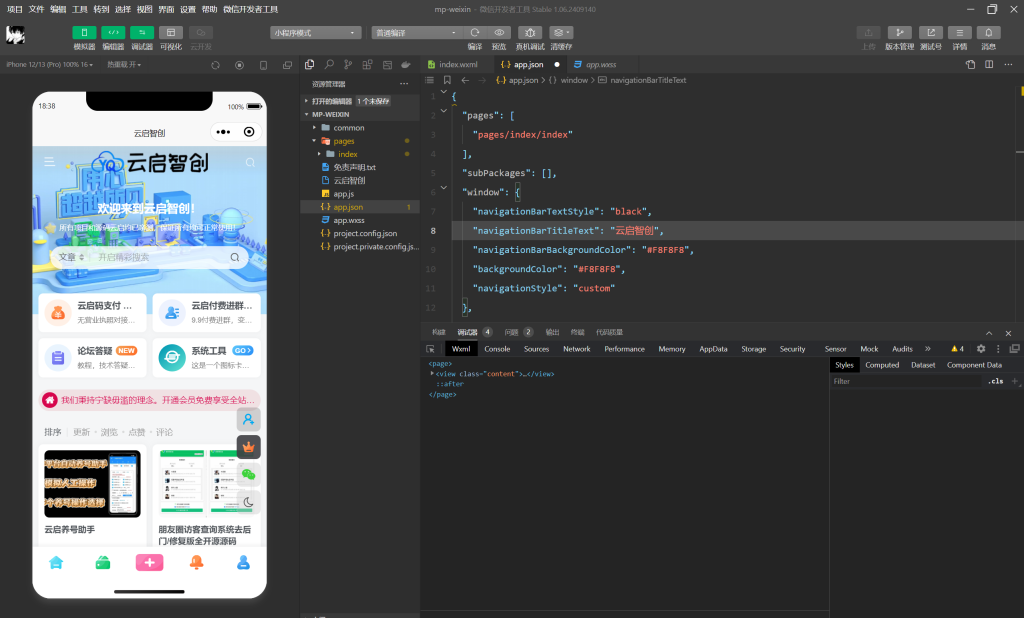
Task: Open the editor more actions ellipsis
Action: click(x=1008, y=65)
